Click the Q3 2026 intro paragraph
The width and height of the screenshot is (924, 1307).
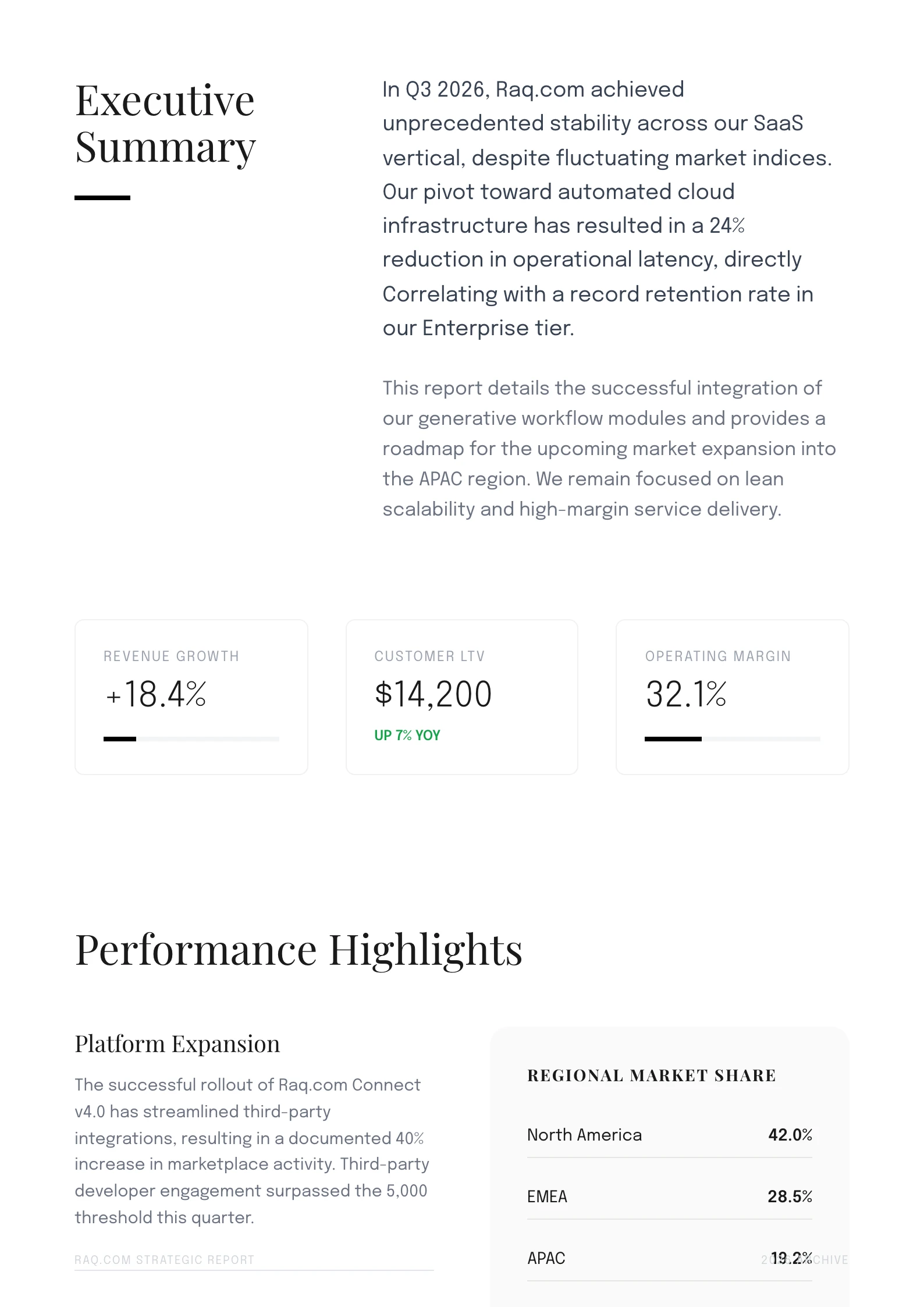point(607,208)
